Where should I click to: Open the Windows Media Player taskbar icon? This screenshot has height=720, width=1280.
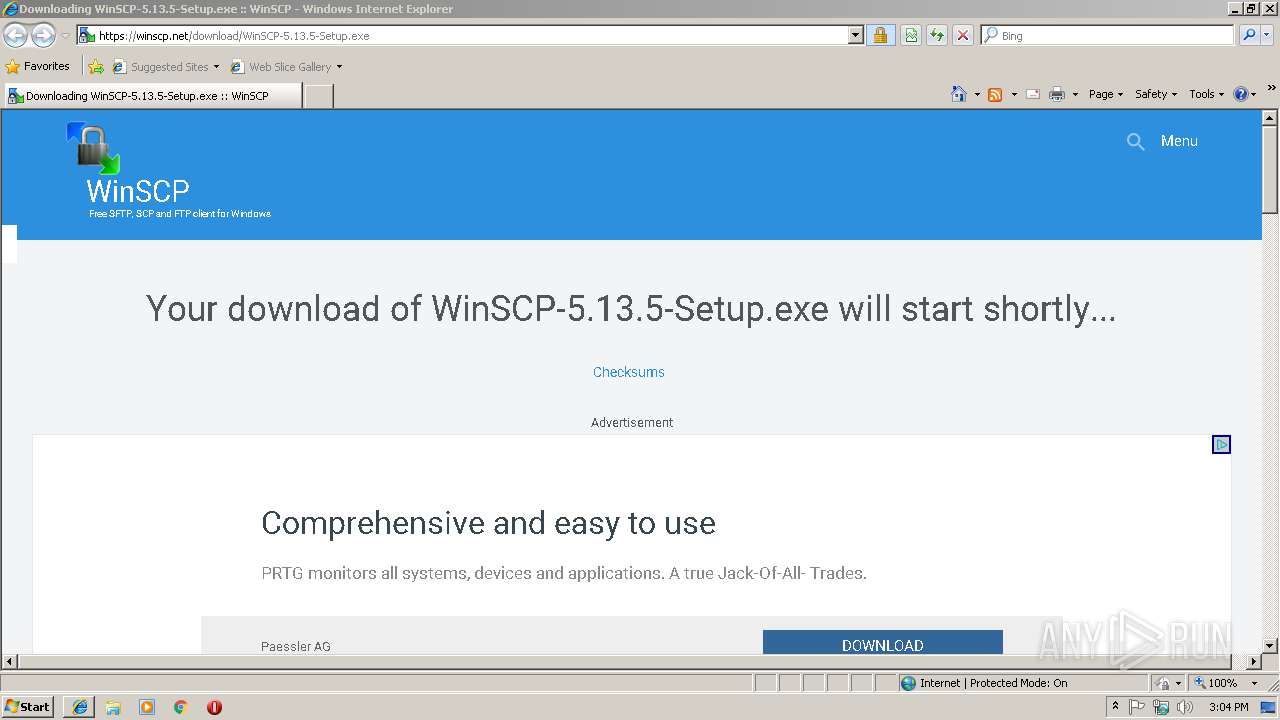click(147, 707)
